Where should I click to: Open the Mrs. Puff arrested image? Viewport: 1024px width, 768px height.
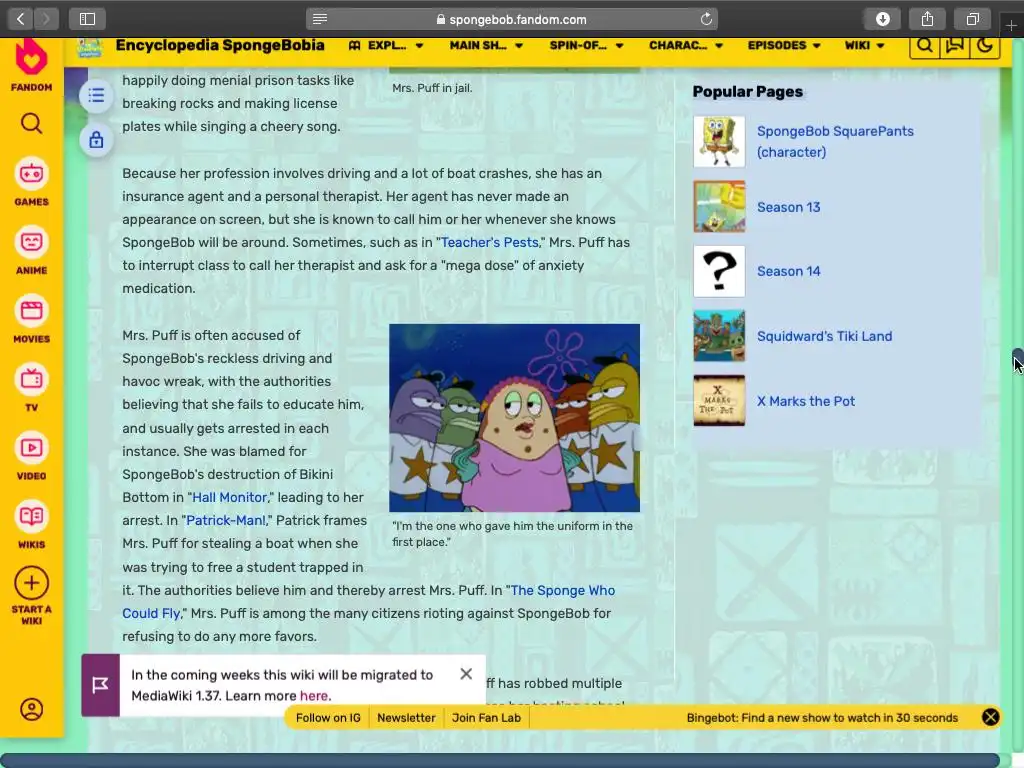click(x=515, y=418)
